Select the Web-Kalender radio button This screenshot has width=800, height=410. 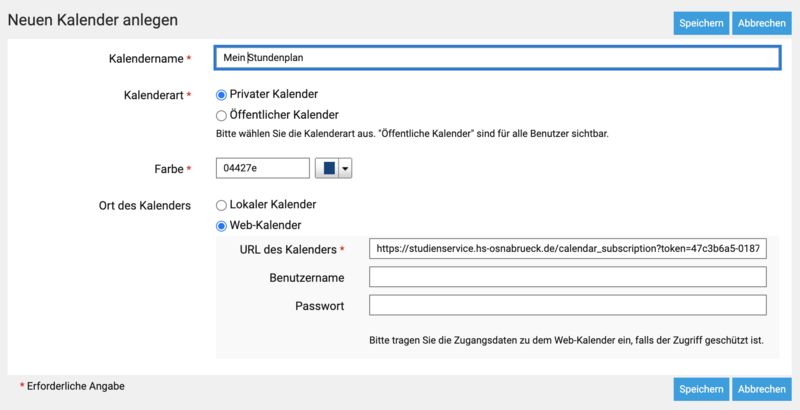coord(222,226)
